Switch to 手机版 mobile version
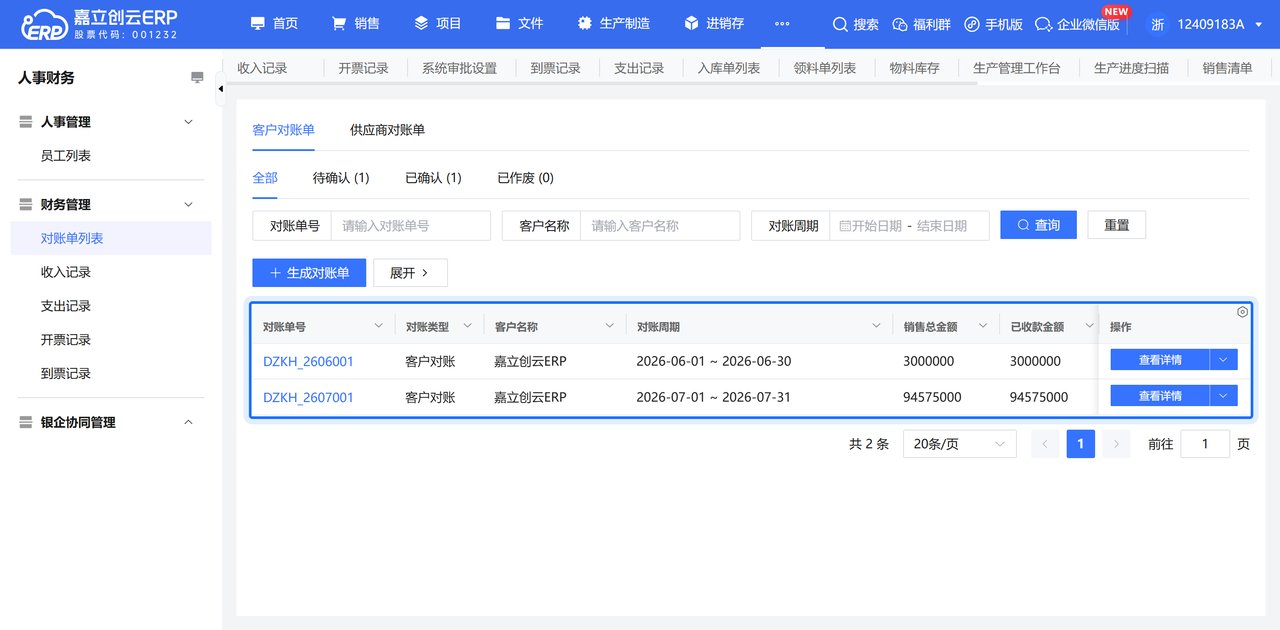Screen dimensions: 1280x630 click(x=993, y=24)
